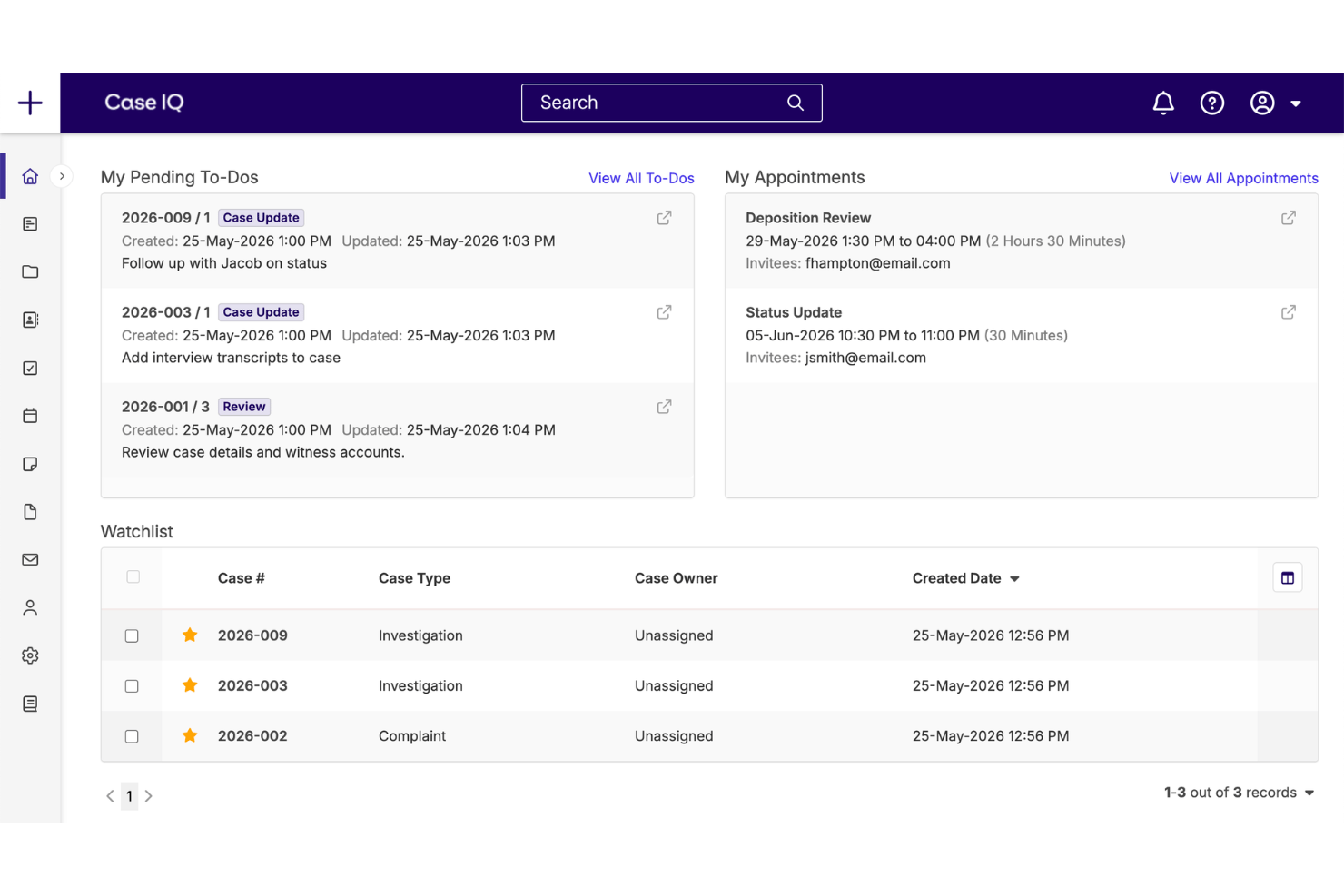
Task: Open the bottom list icon in sidebar
Action: point(30,704)
